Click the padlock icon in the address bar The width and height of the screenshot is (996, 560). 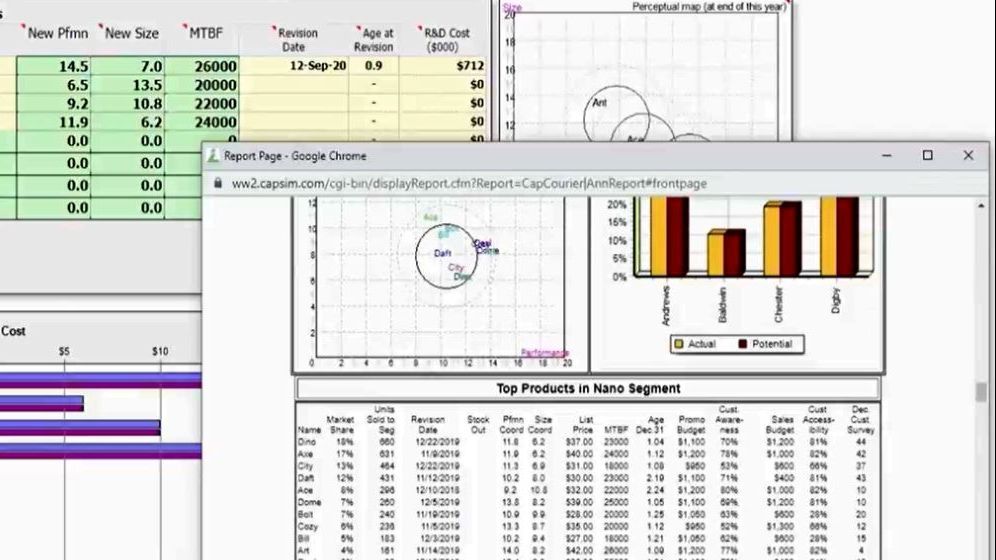(x=218, y=183)
